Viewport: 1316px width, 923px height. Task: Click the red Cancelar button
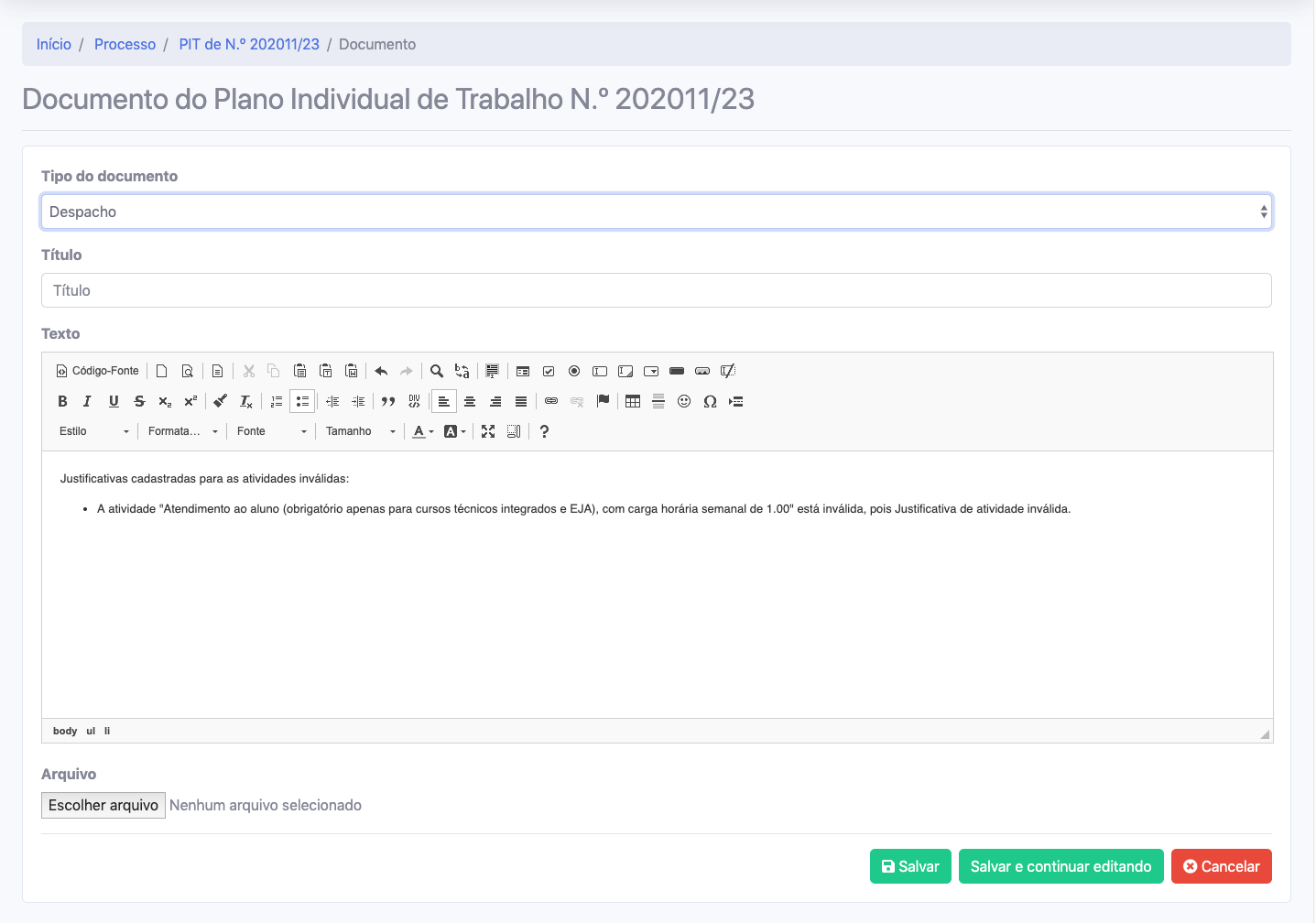pyautogui.click(x=1221, y=866)
